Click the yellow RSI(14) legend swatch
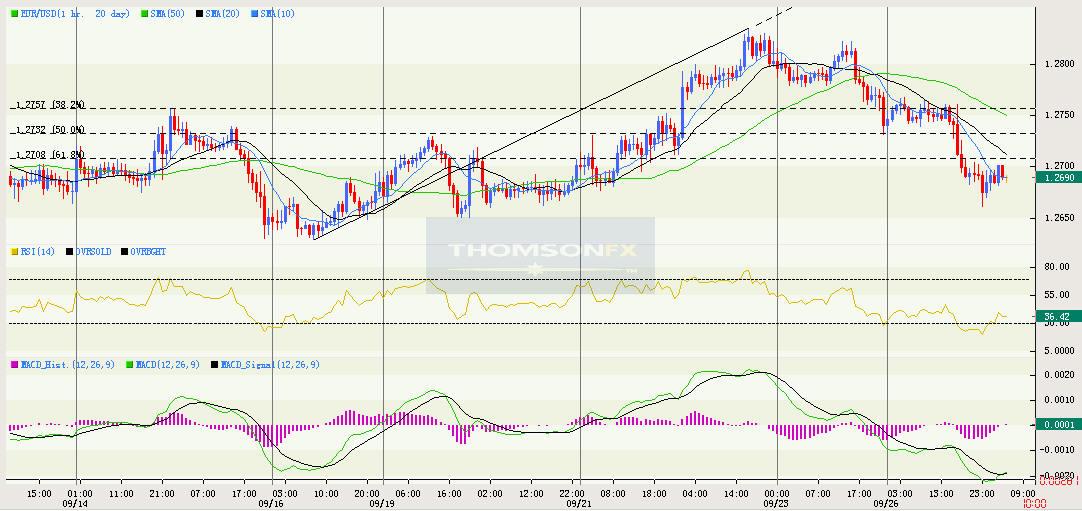The width and height of the screenshot is (1082, 511). (x=13, y=252)
